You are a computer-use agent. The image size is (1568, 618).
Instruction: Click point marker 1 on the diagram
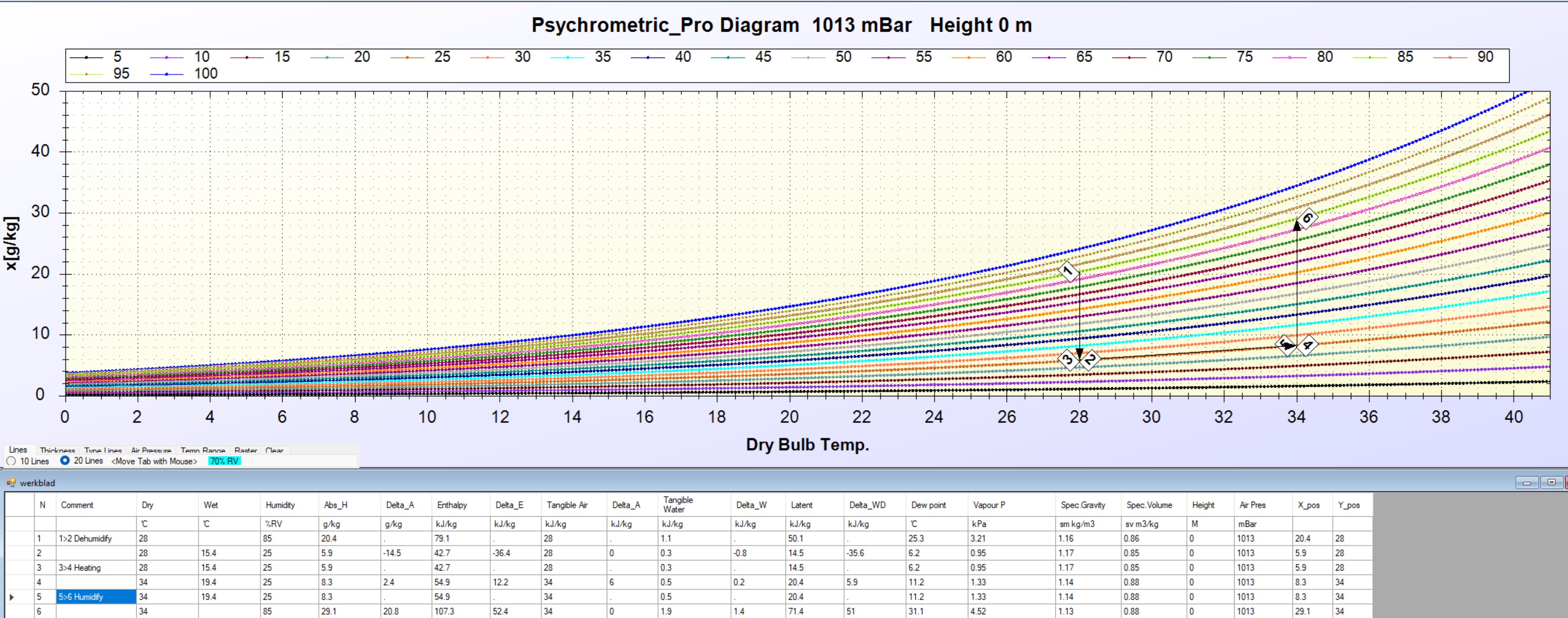pos(1068,272)
